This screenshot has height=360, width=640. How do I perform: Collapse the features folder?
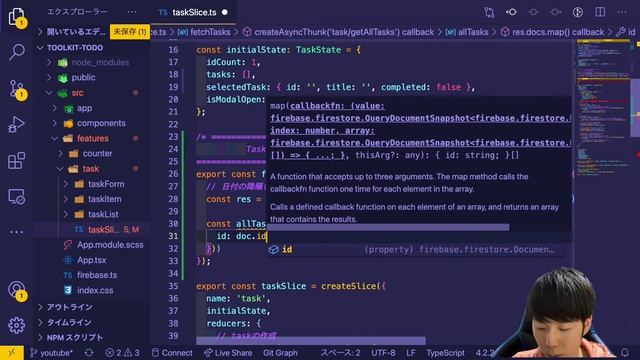(93, 138)
